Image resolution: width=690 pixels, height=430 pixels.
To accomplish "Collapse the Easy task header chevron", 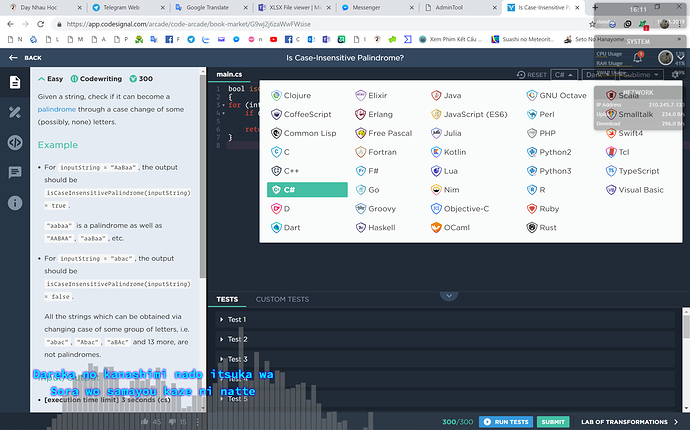I will point(41,79).
